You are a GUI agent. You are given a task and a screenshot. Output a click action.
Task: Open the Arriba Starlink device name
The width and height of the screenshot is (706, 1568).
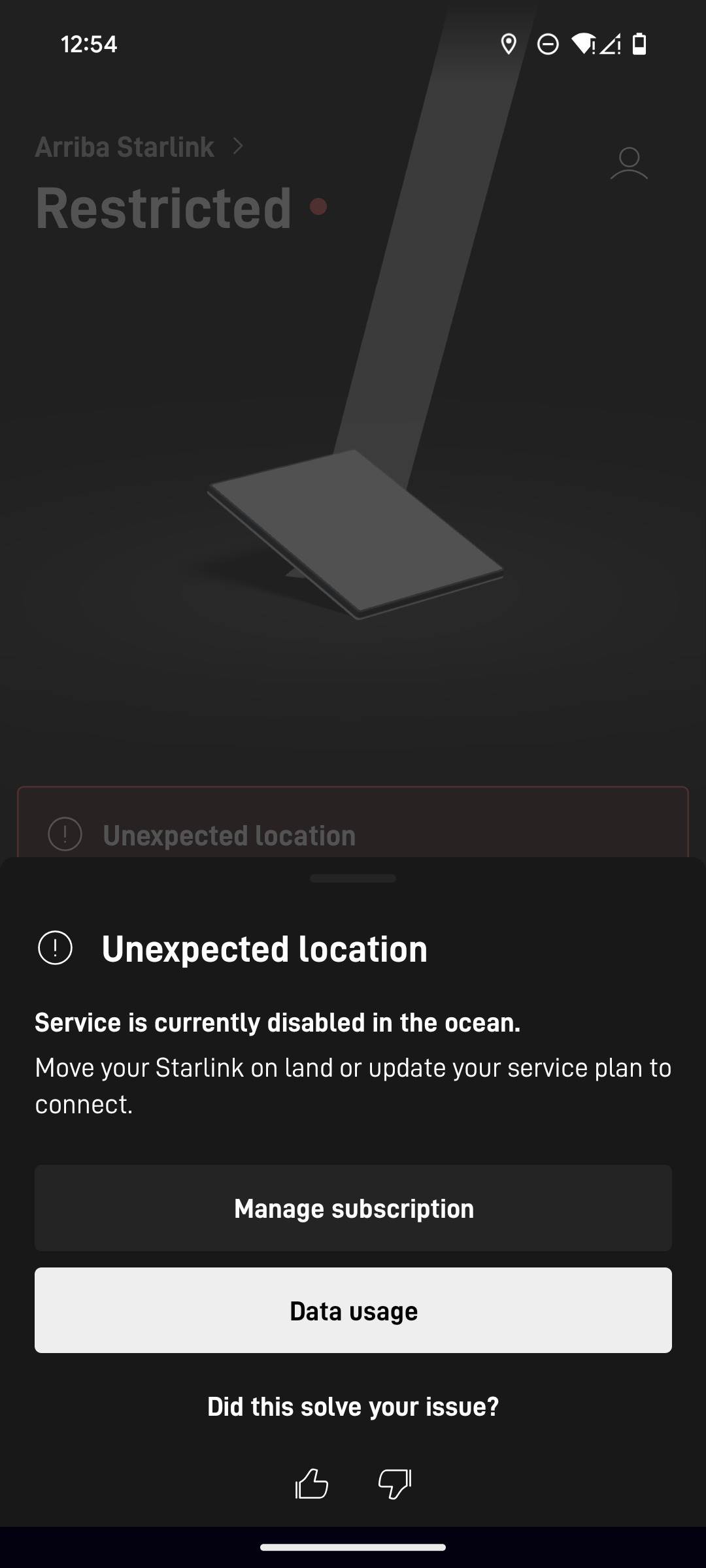coord(124,147)
